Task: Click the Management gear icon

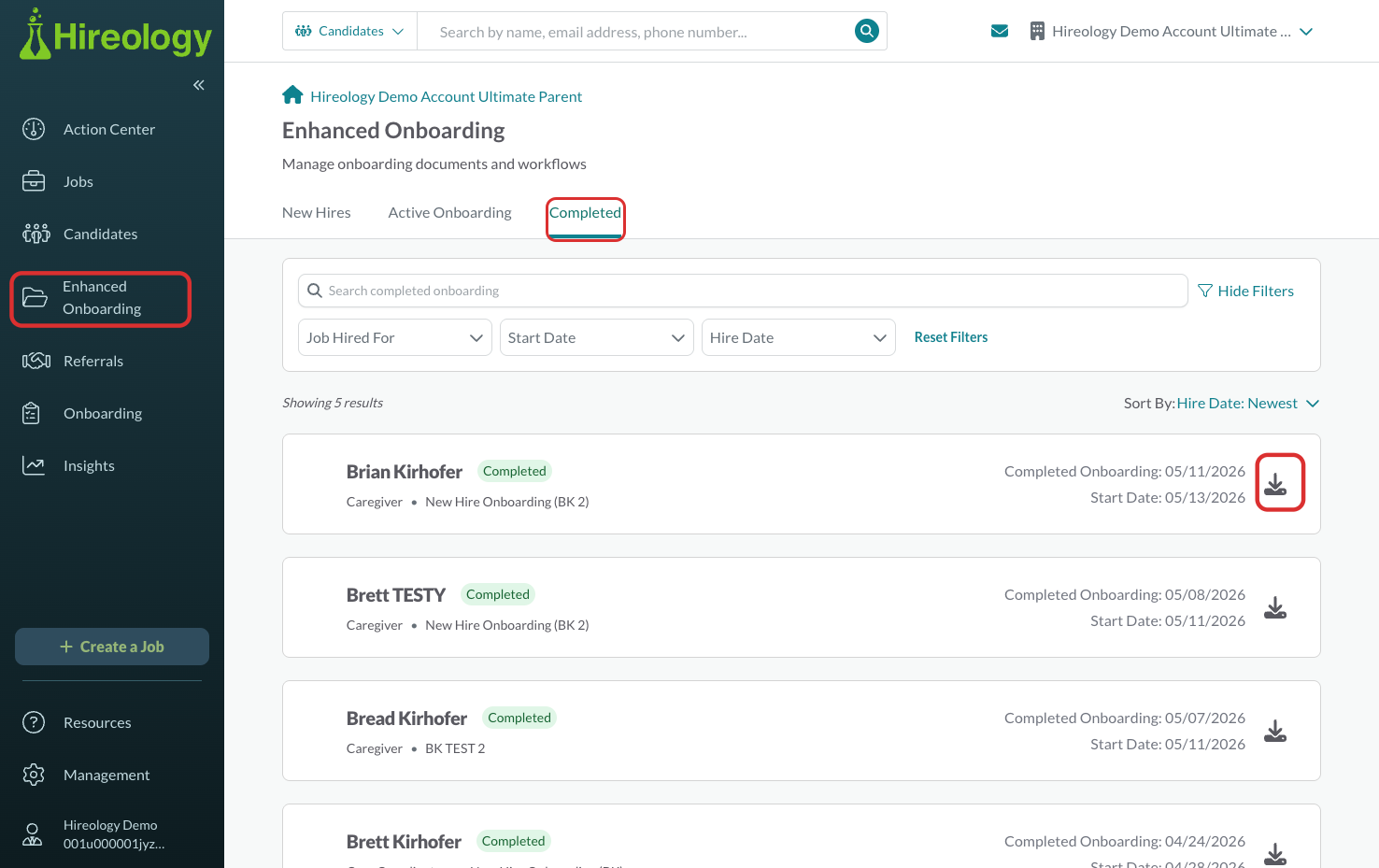Action: pyautogui.click(x=34, y=775)
